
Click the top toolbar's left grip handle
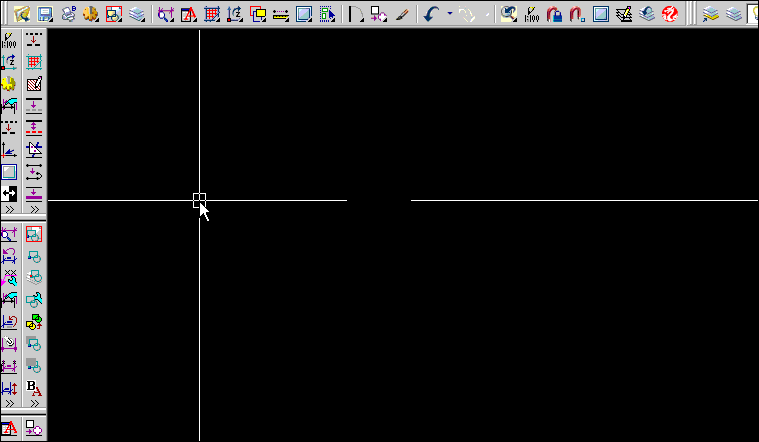point(4,14)
